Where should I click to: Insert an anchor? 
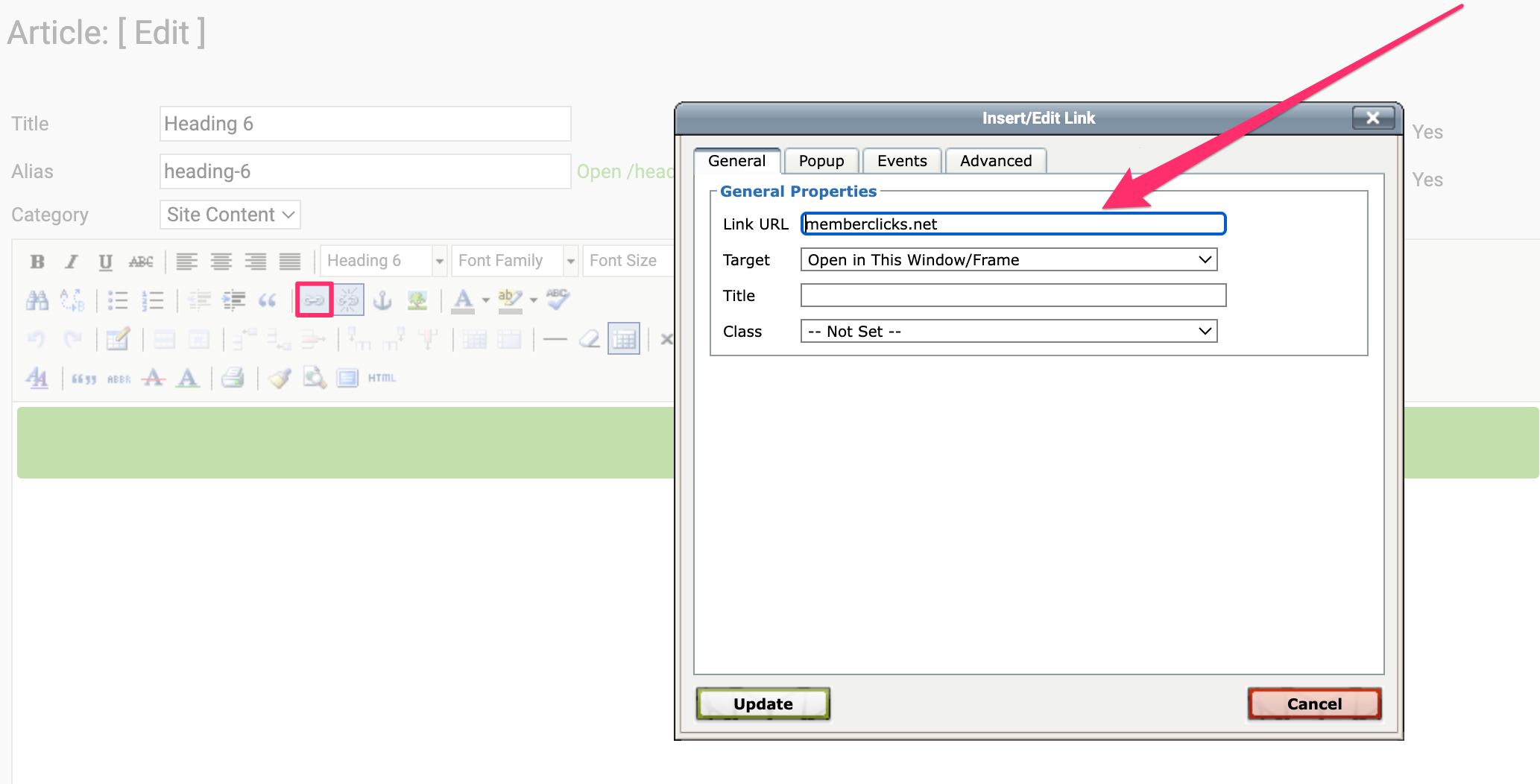click(x=382, y=300)
